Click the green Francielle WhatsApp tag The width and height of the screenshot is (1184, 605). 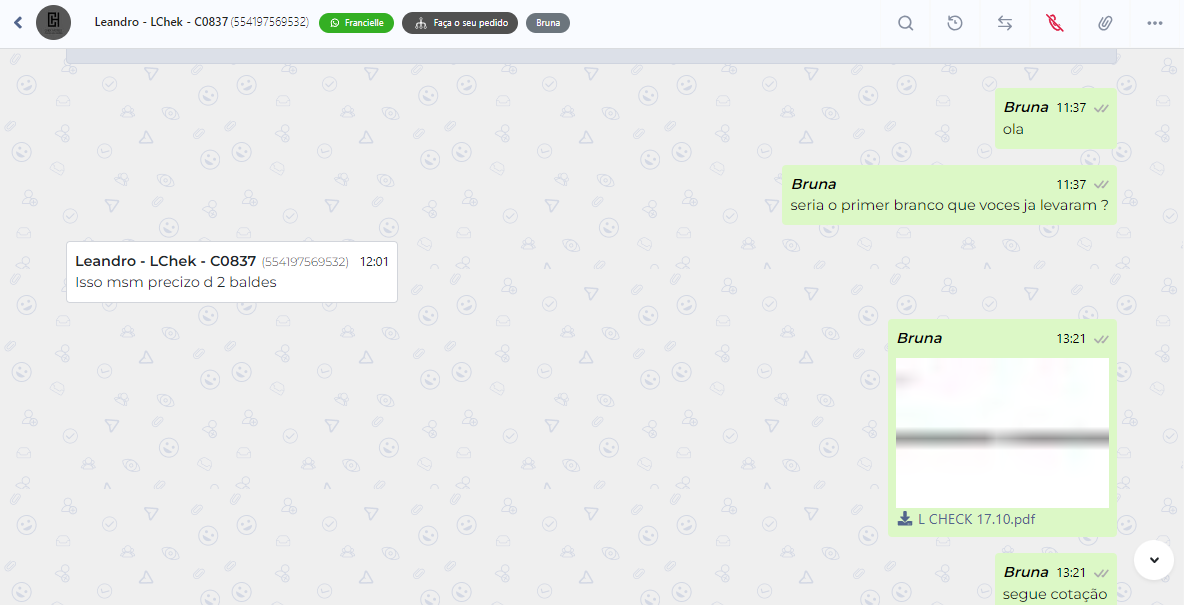356,23
